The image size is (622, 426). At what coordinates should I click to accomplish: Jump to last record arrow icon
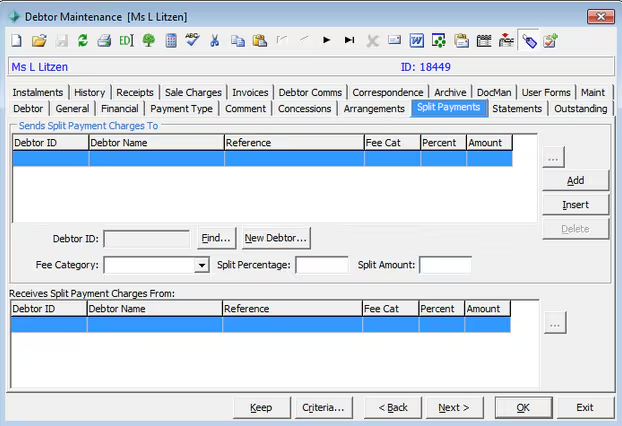[x=349, y=41]
